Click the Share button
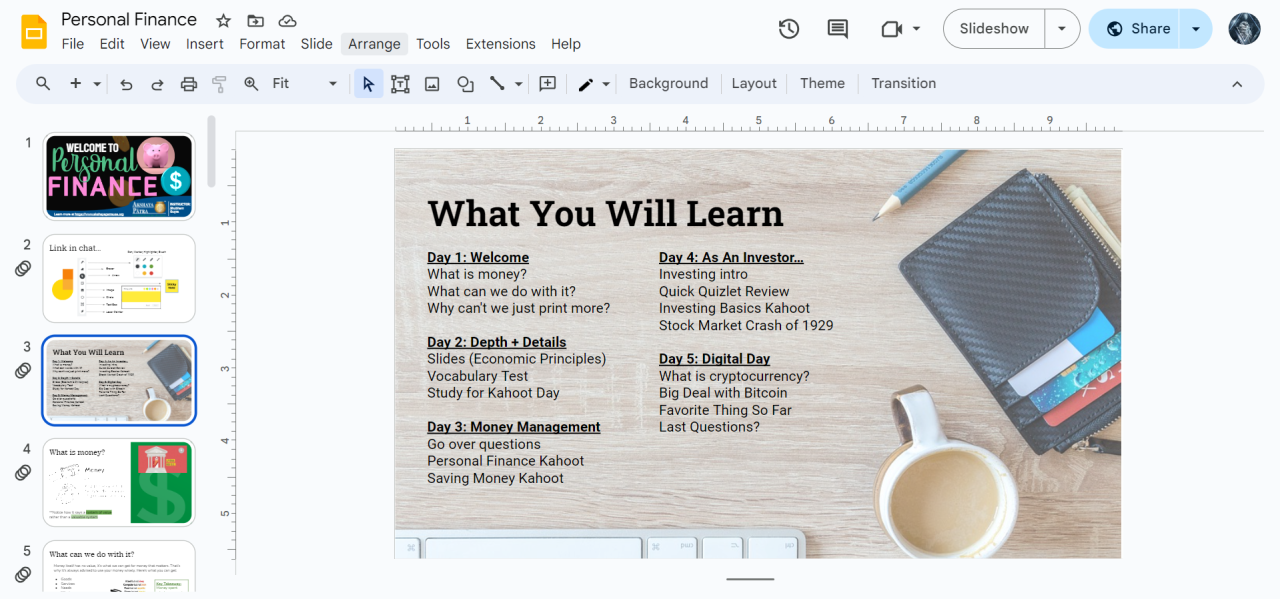 [1136, 29]
